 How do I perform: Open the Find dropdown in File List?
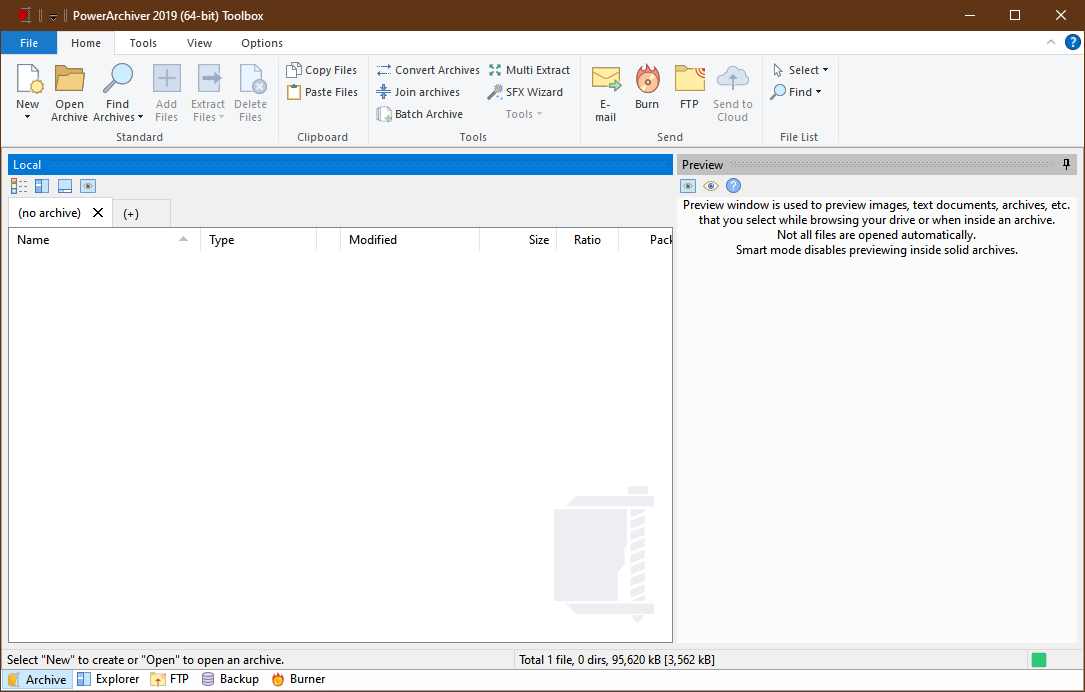(x=796, y=92)
